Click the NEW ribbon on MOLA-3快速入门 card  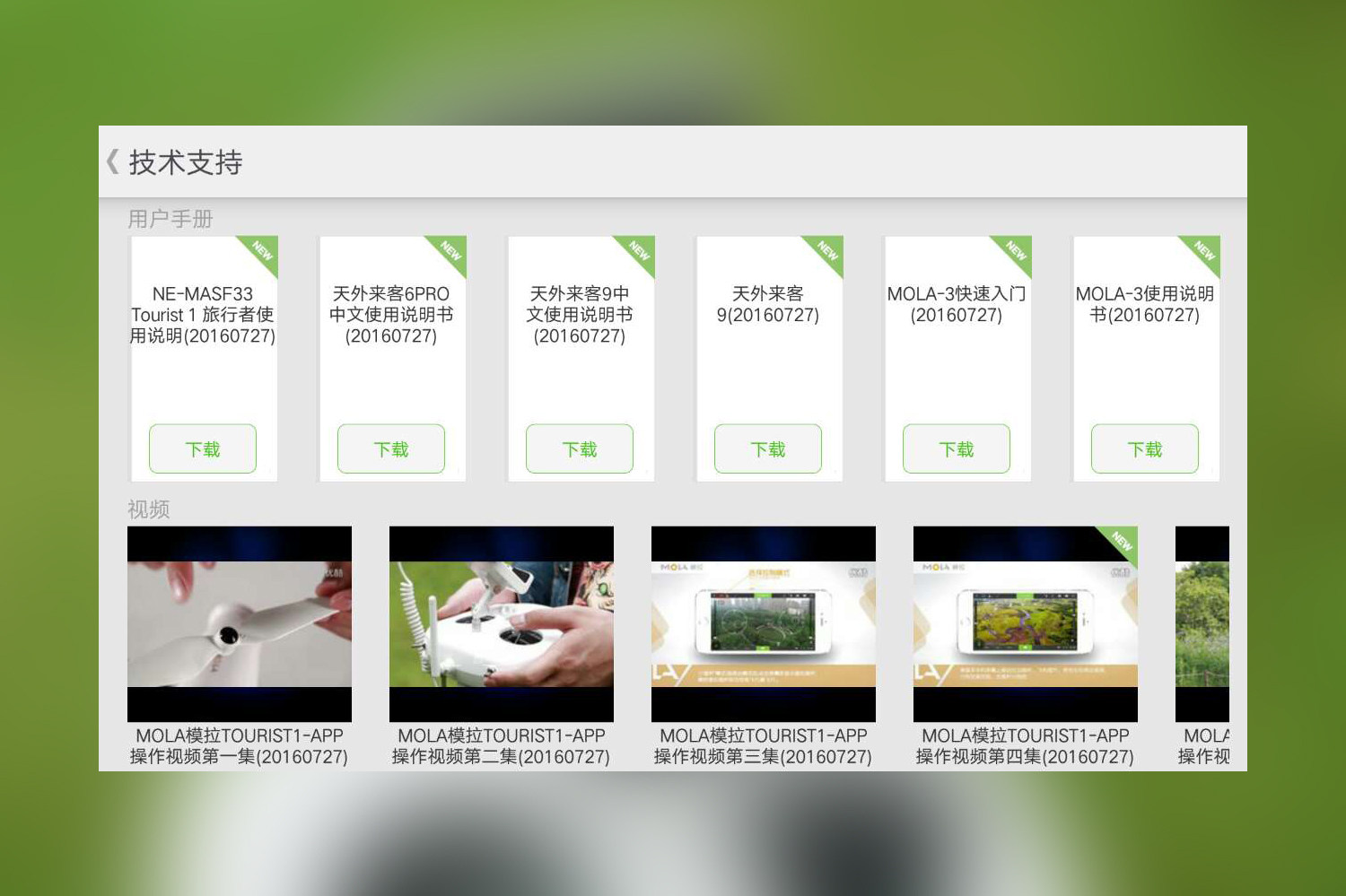pyautogui.click(x=1015, y=252)
